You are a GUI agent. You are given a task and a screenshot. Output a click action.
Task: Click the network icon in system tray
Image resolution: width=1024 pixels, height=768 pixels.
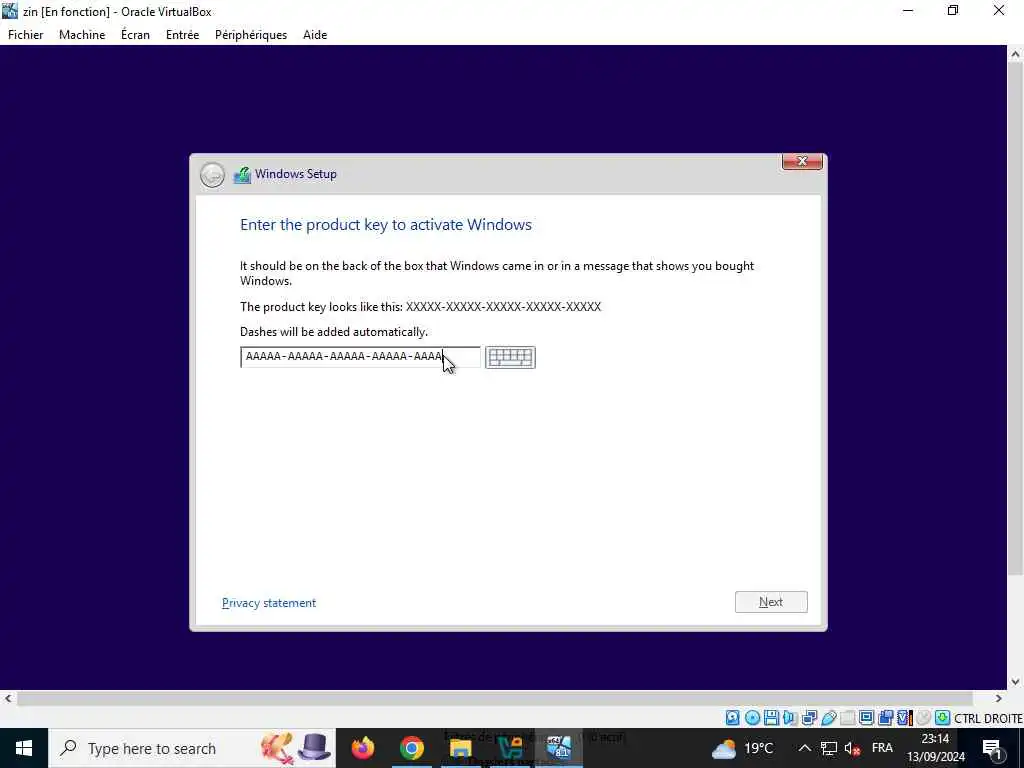829,748
